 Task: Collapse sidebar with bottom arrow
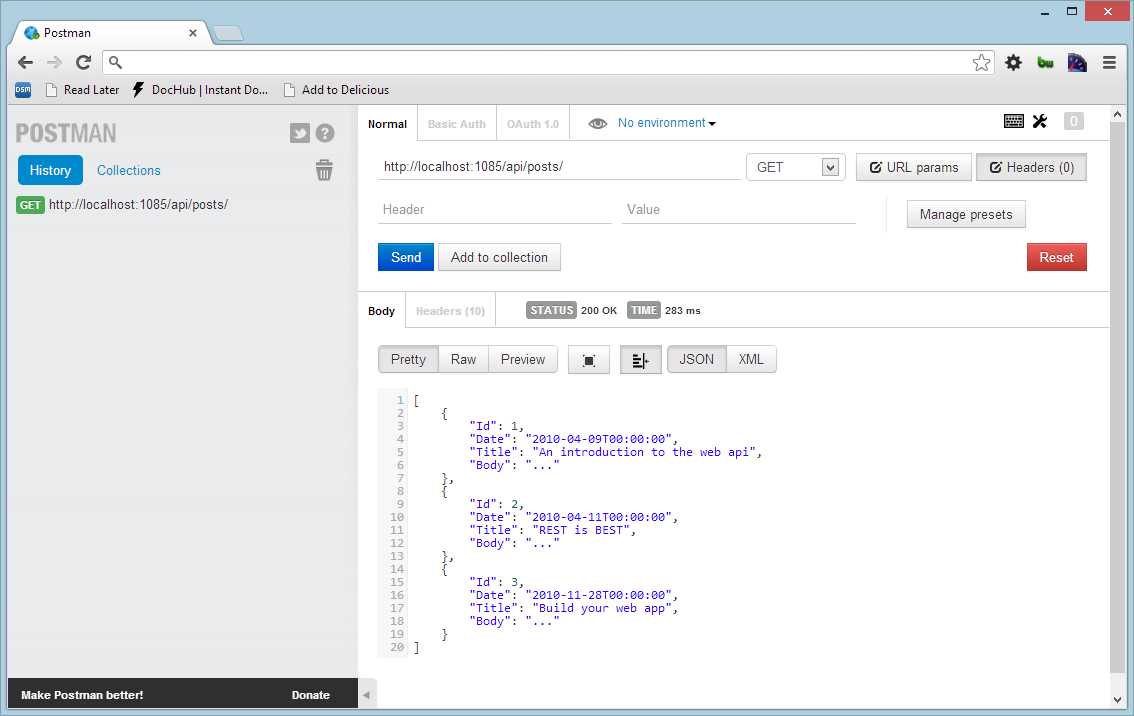point(366,695)
